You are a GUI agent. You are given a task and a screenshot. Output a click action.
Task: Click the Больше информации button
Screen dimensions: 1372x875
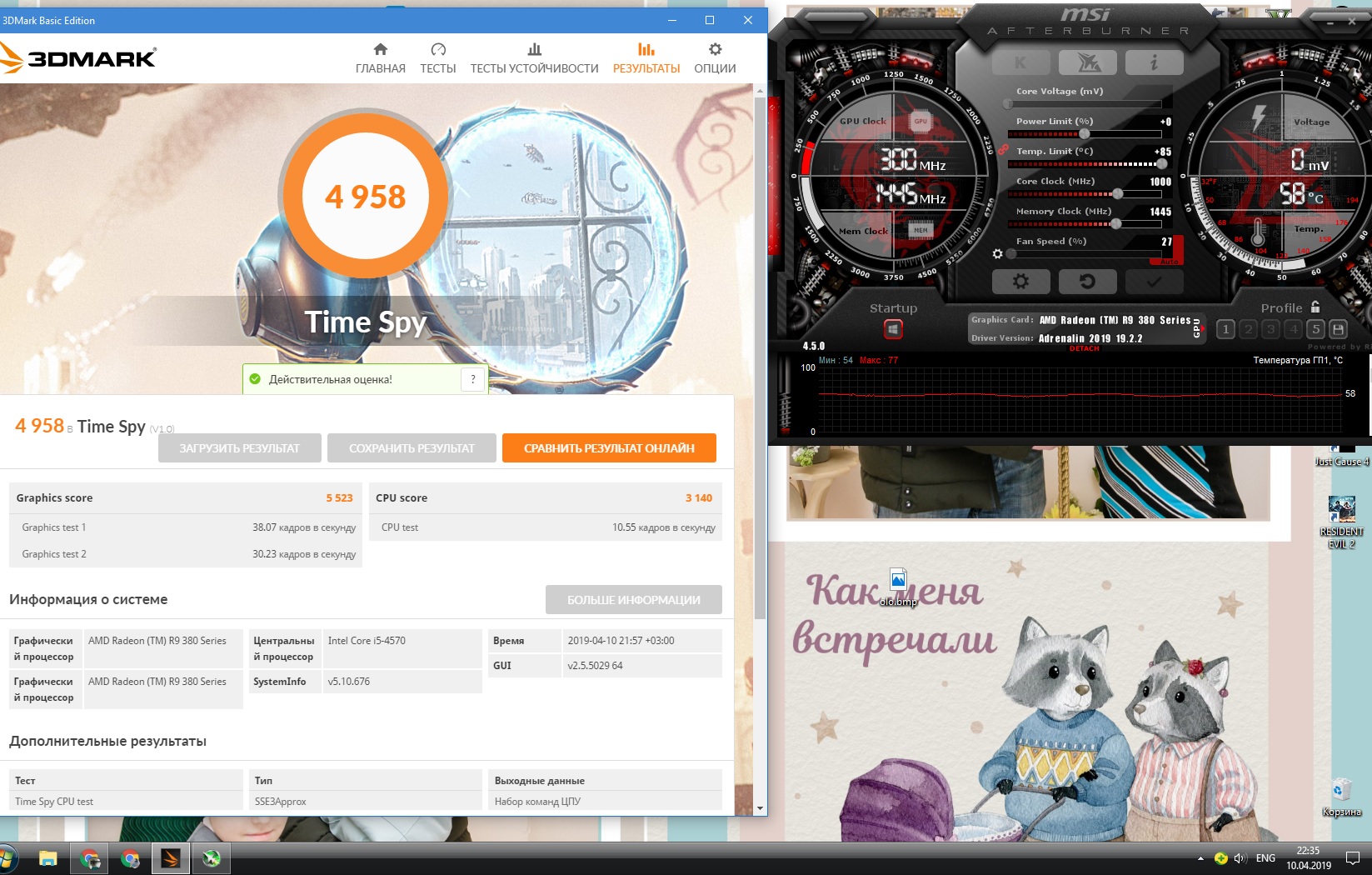(634, 600)
